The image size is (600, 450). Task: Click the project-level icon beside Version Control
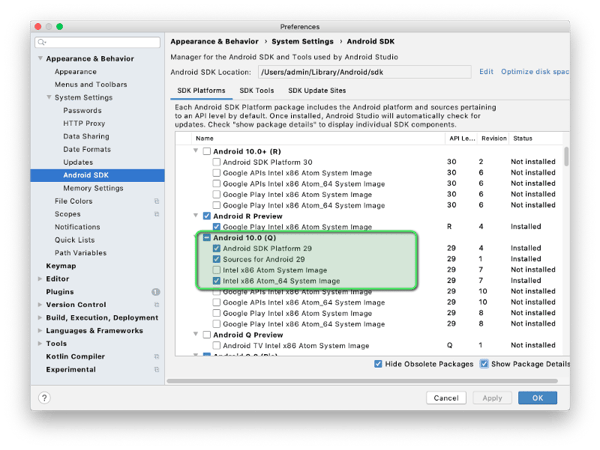[x=157, y=305]
